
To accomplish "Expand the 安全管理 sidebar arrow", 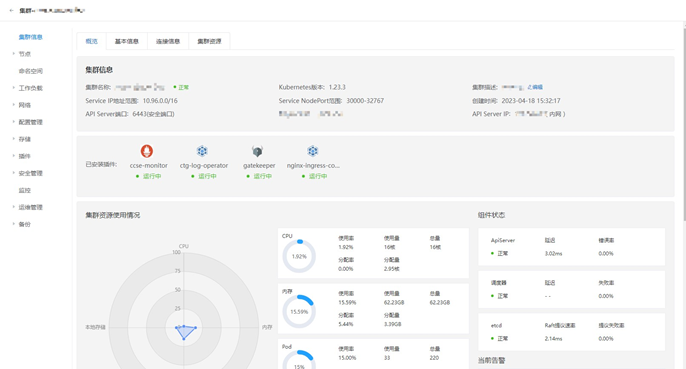I will 14,173.
